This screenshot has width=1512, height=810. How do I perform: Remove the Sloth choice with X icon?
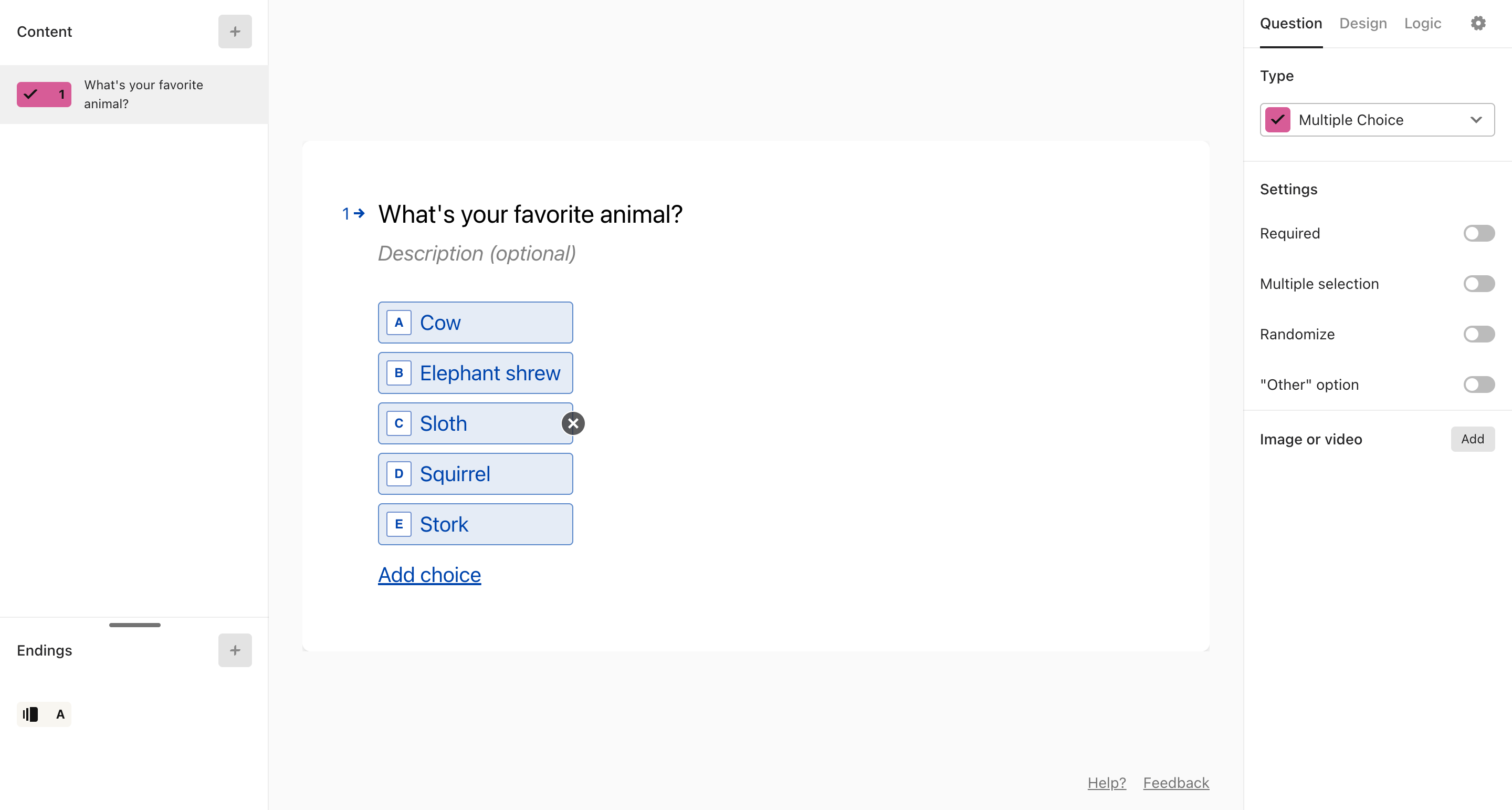573,423
